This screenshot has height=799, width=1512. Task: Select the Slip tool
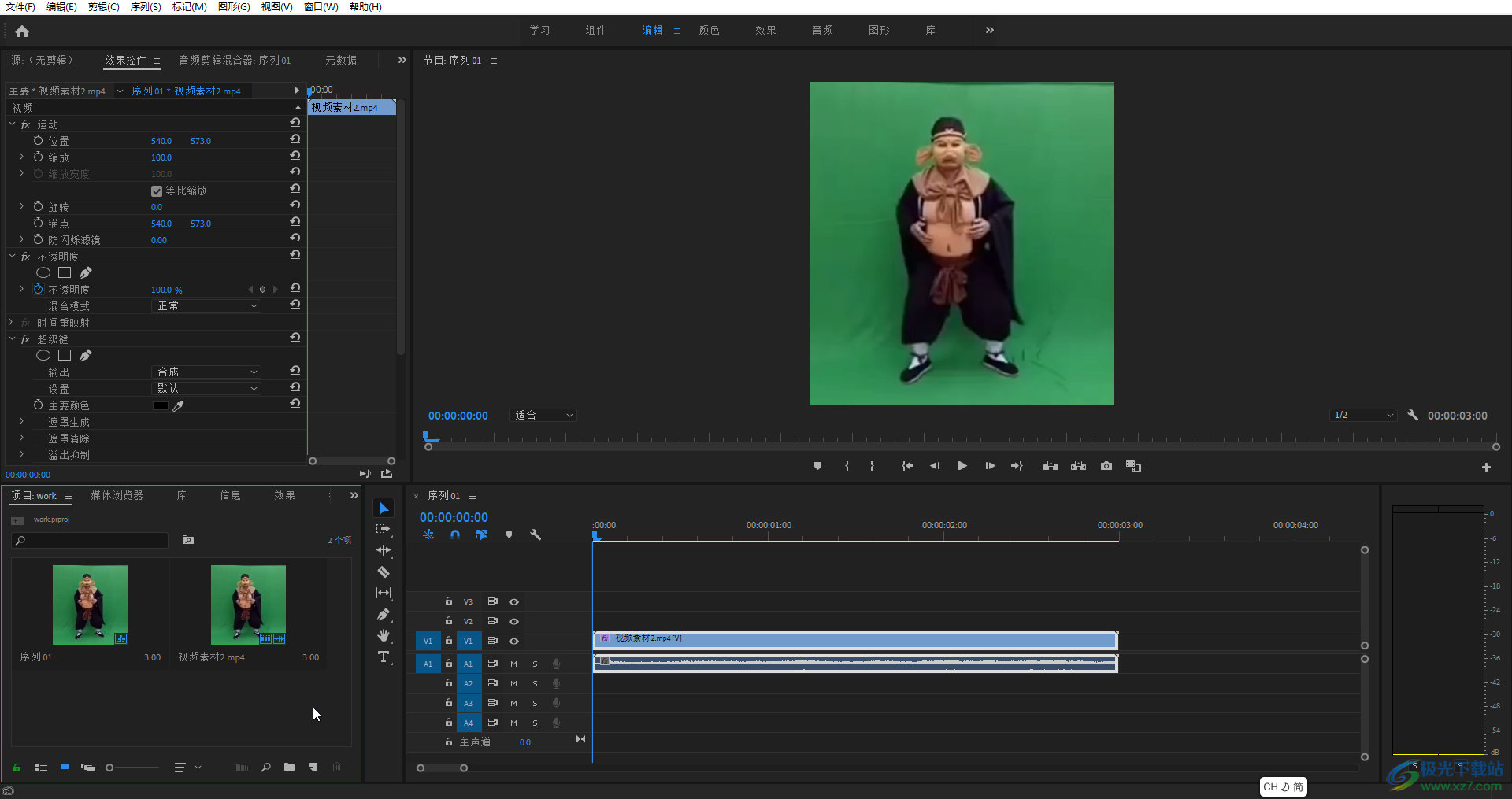[x=384, y=593]
